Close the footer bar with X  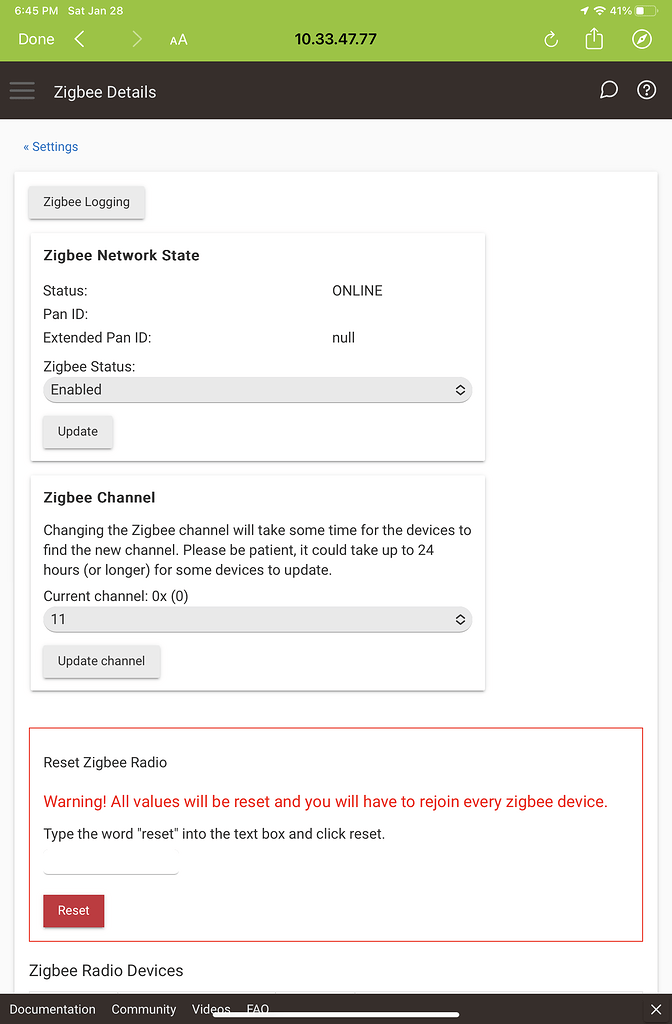click(x=656, y=1010)
